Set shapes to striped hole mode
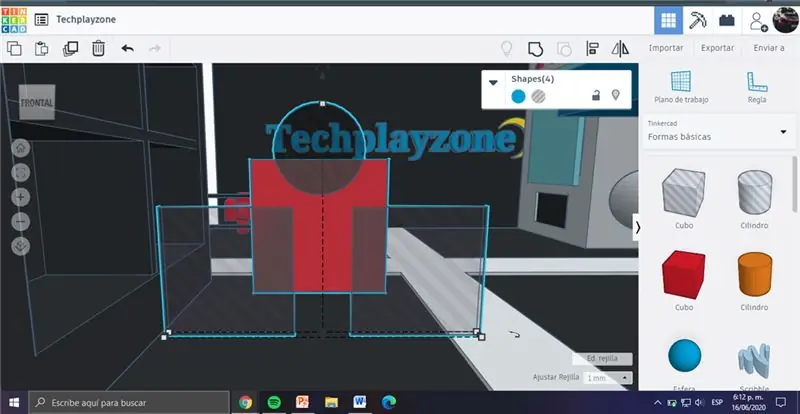Screen dimensions: 800x414 pos(538,96)
